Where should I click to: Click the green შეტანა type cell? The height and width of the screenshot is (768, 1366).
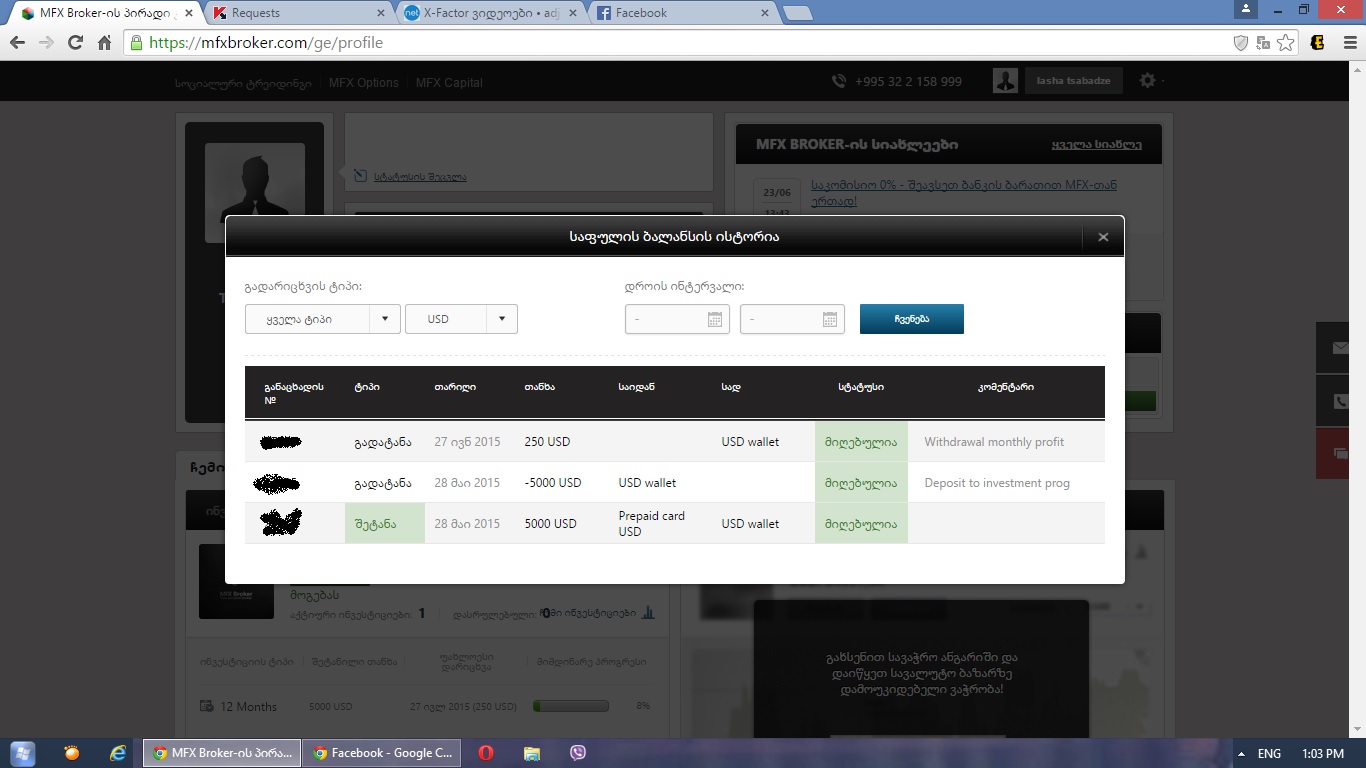(385, 524)
